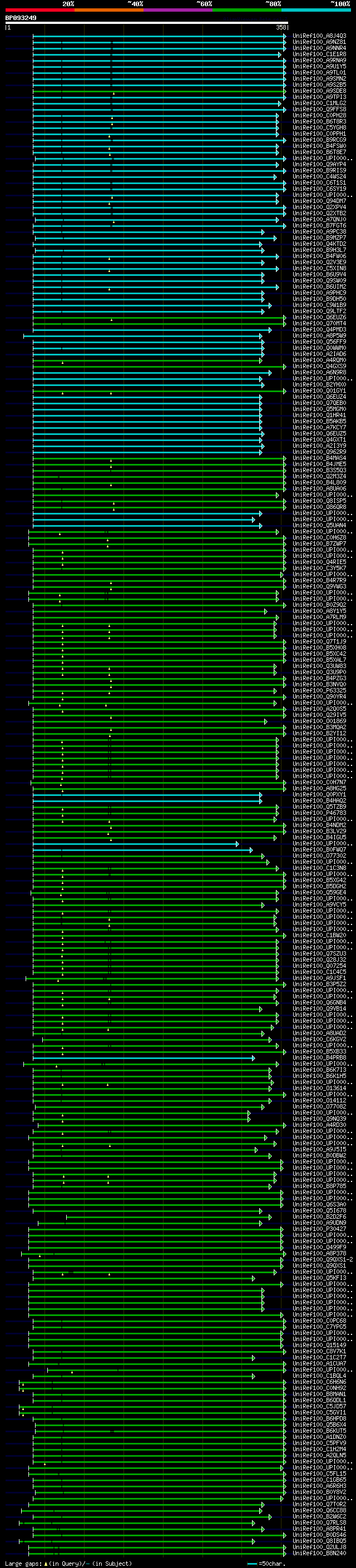
Task: Select UniRef100_Q5B6X4 label
Action: pyautogui.click(x=319, y=1425)
